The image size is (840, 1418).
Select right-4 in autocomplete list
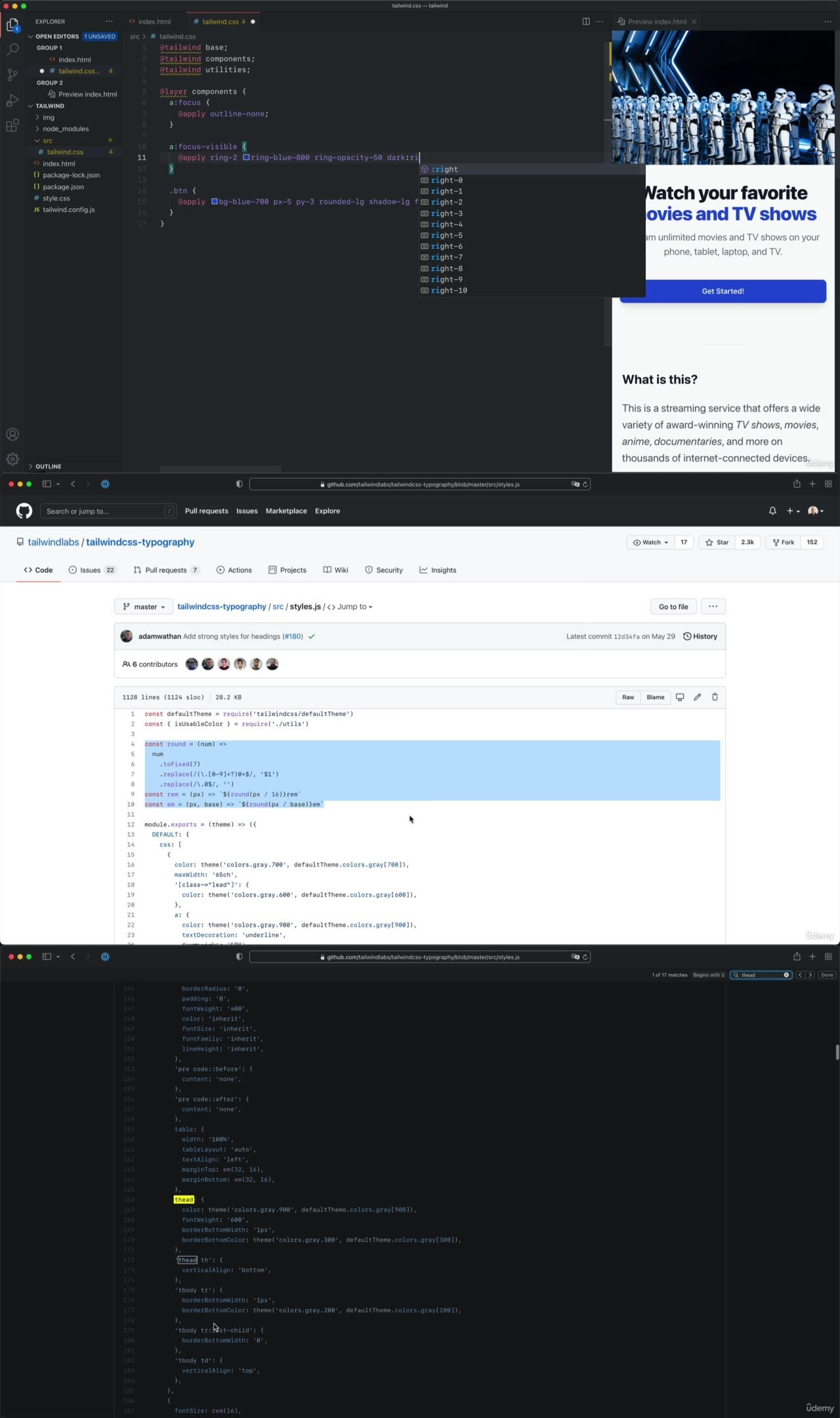[x=446, y=225]
